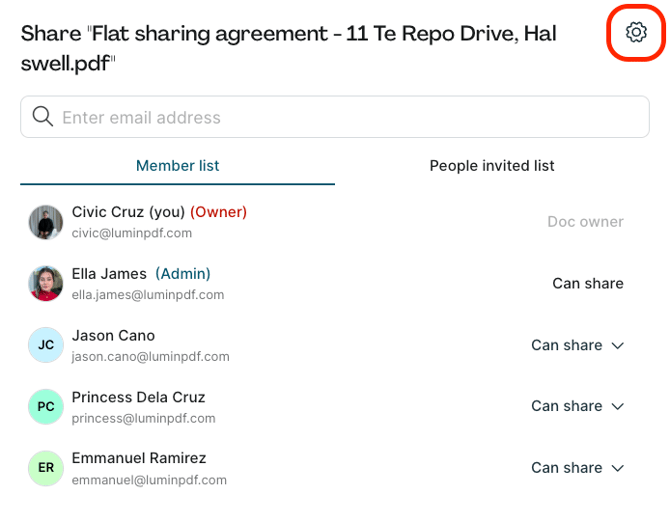
Task: Click Civic Cruz's profile photo
Action: point(46,222)
